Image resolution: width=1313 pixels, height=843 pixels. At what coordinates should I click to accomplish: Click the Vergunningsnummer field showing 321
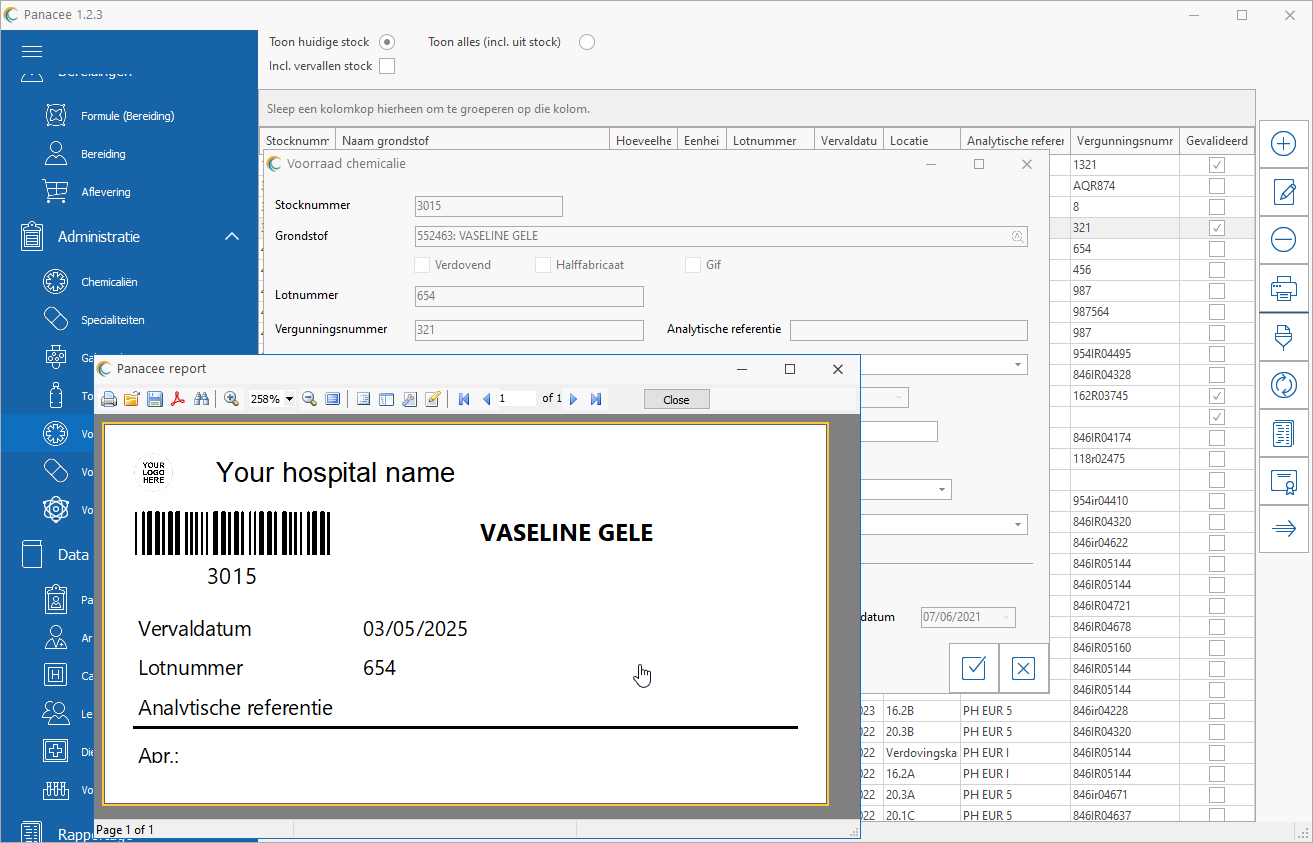pyautogui.click(x=529, y=330)
